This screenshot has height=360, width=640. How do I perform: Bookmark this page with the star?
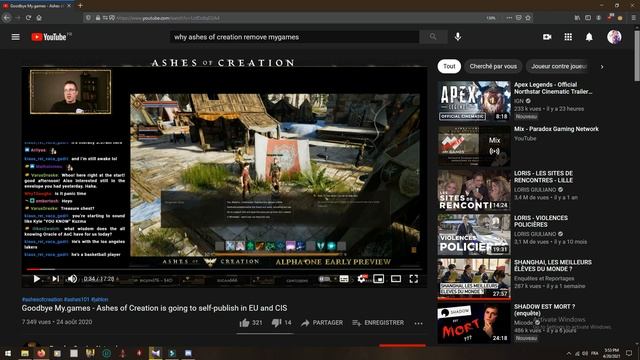coord(528,18)
